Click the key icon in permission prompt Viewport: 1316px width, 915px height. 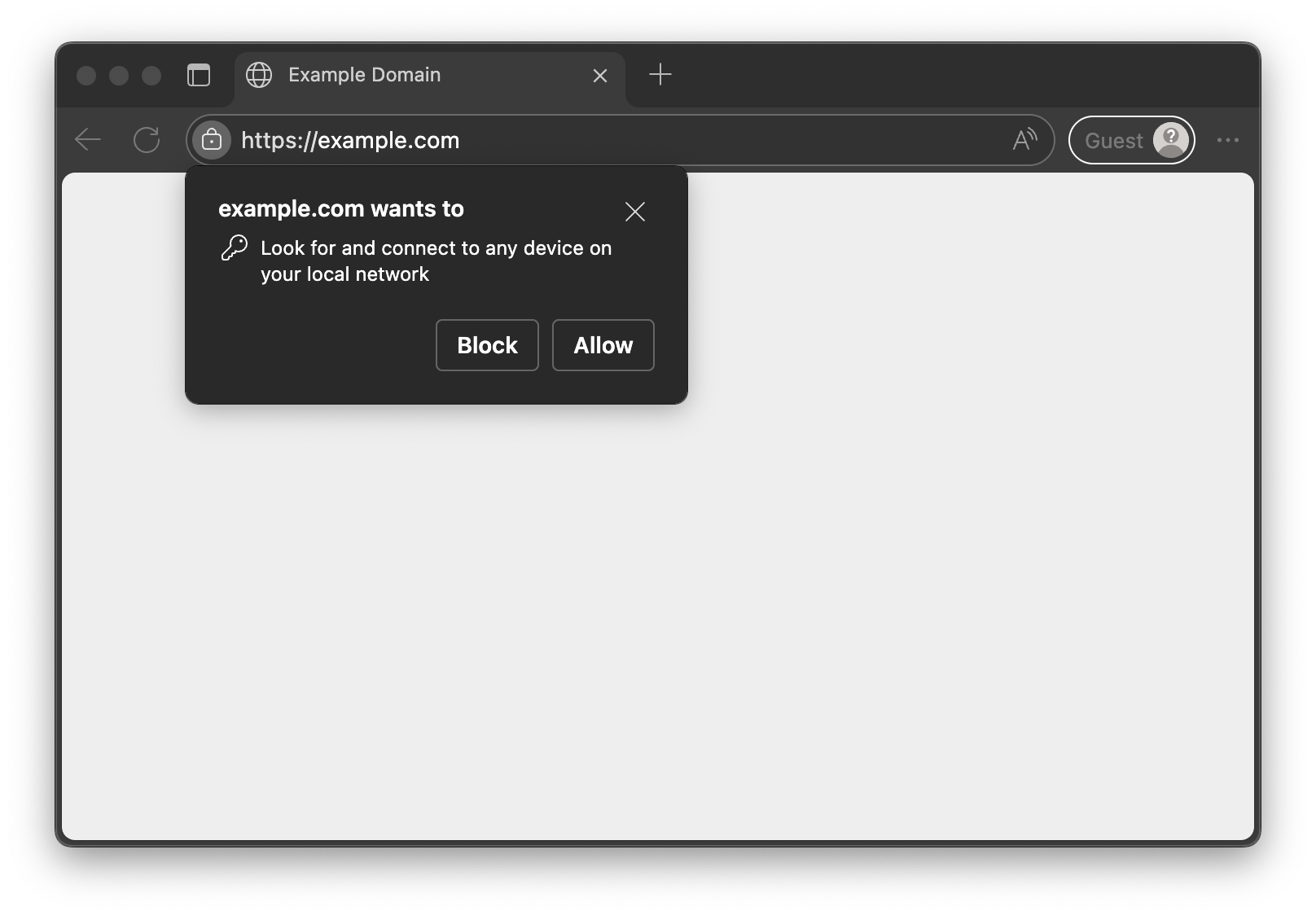click(235, 247)
